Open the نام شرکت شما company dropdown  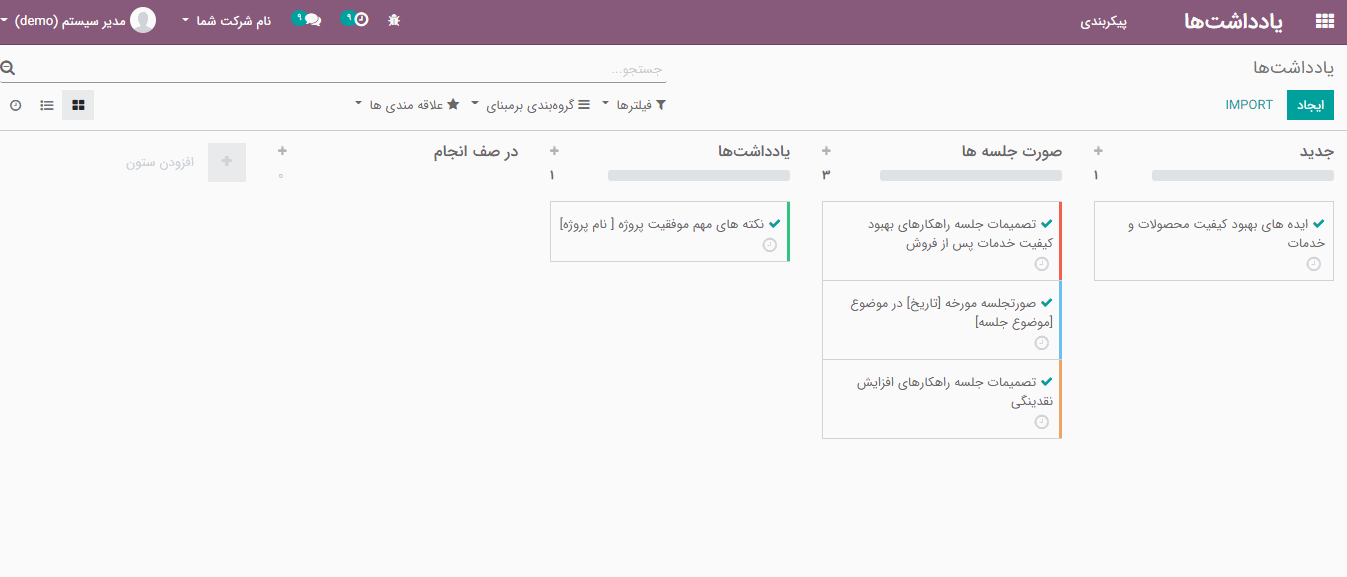point(227,20)
